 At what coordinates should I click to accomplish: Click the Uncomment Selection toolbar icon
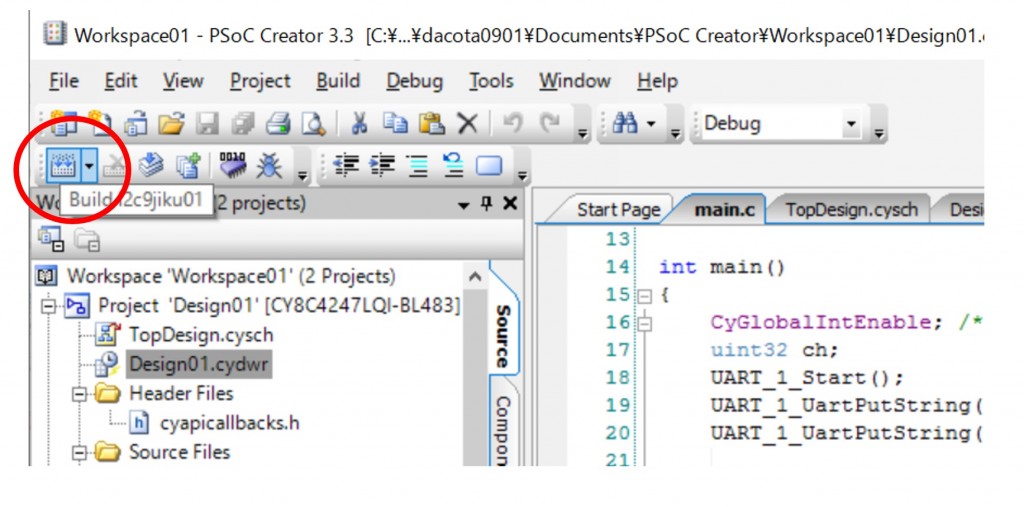click(x=453, y=167)
